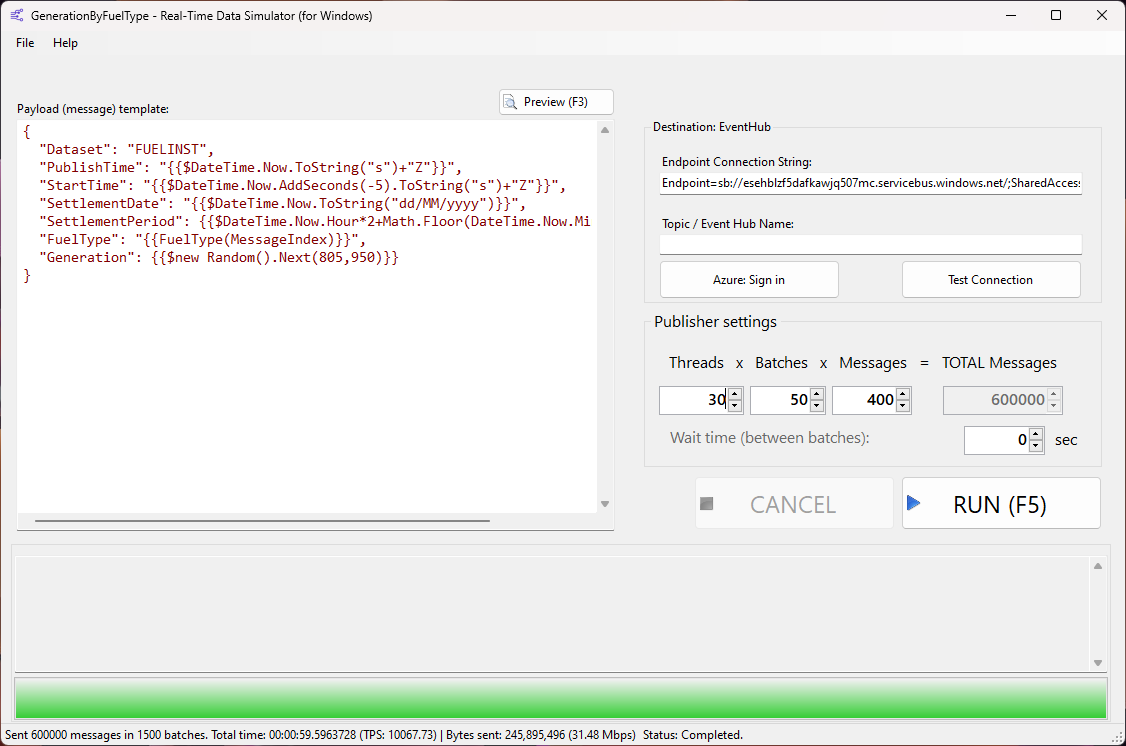Click the empty log output panel
Screen dimensions: 1126x746
click(553, 614)
